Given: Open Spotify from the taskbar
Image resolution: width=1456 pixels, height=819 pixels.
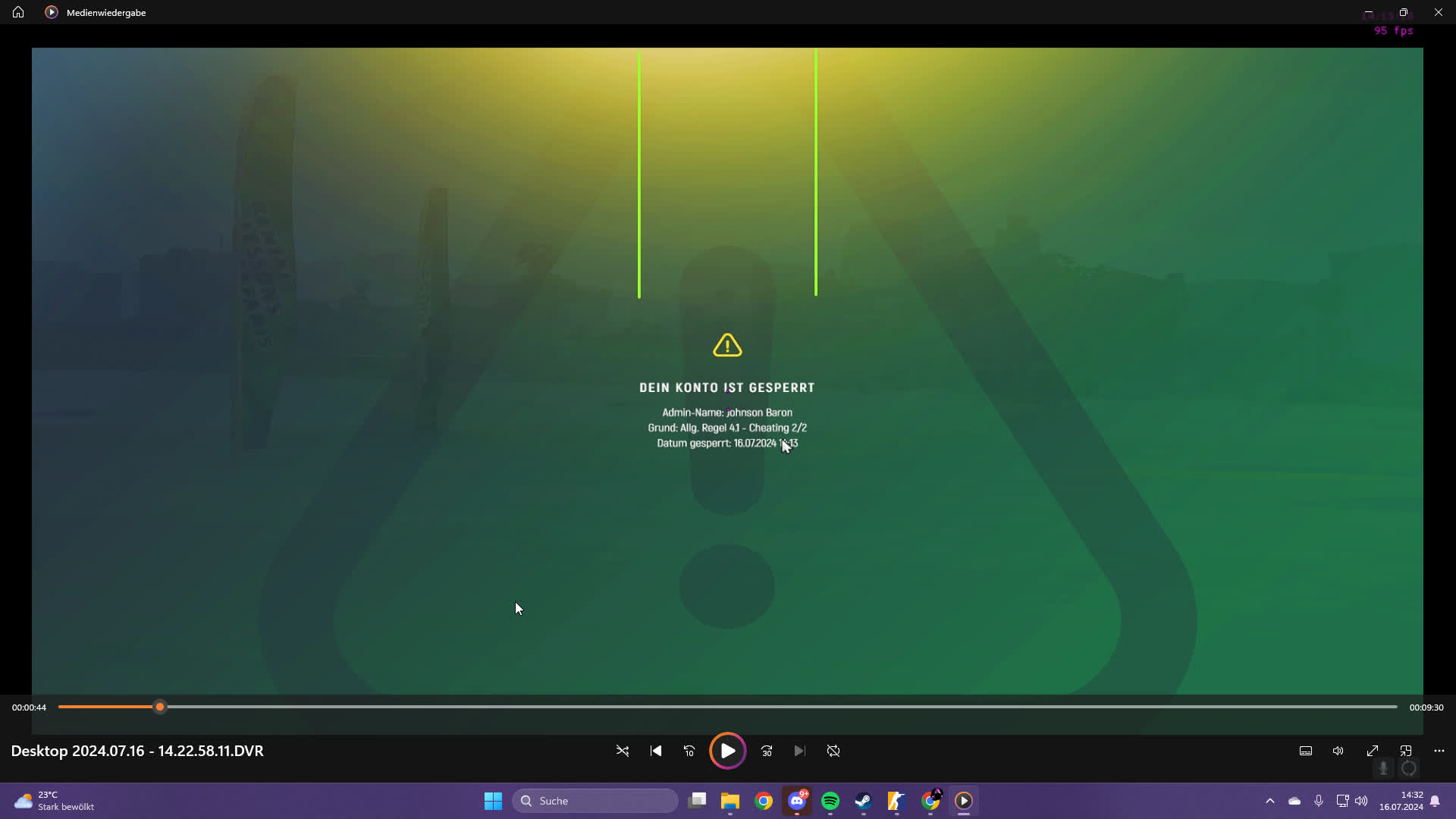Looking at the screenshot, I should (831, 800).
